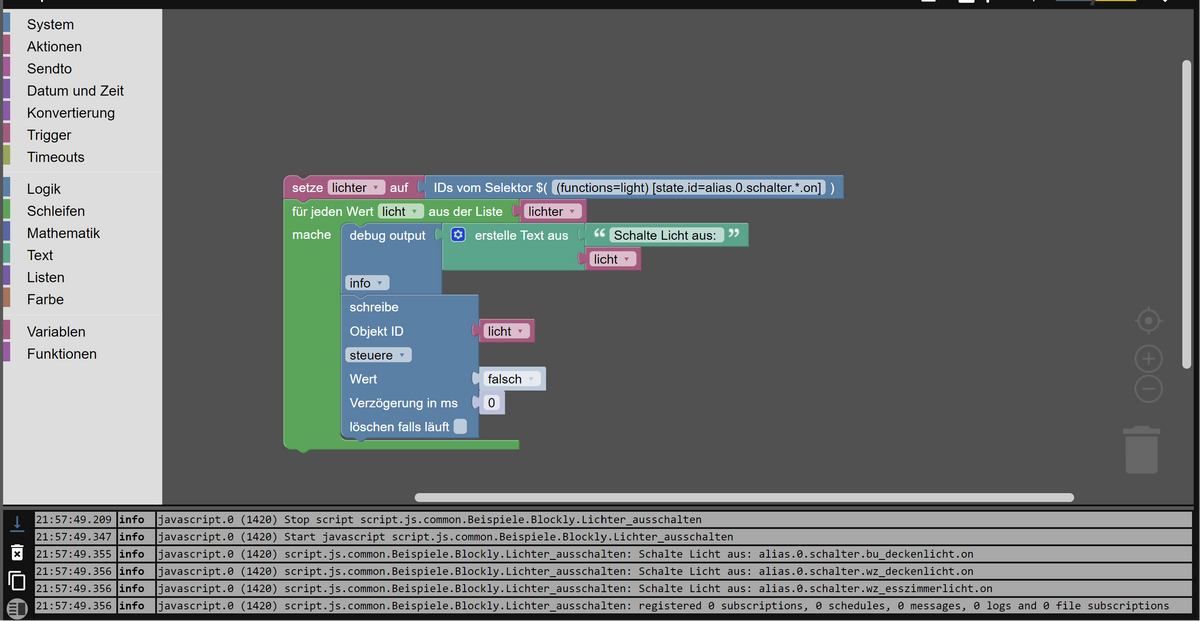Open the Aktionen toolbox category
This screenshot has height=621, width=1200.
[x=54, y=46]
